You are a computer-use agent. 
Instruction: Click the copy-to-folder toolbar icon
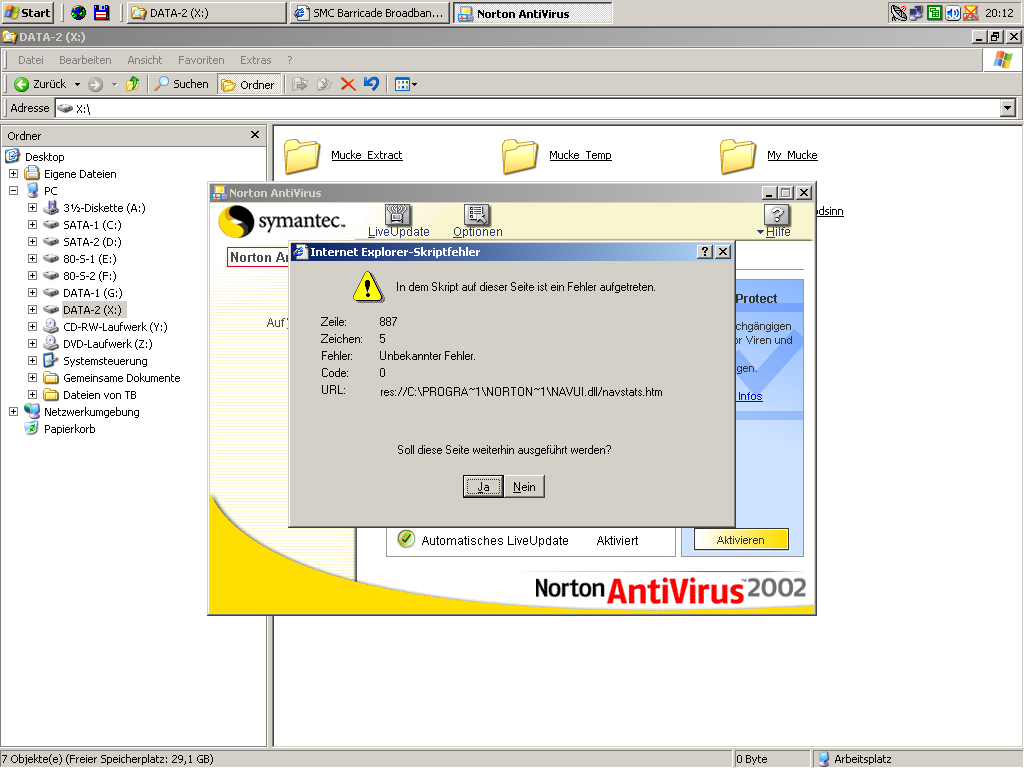pyautogui.click(x=324, y=84)
